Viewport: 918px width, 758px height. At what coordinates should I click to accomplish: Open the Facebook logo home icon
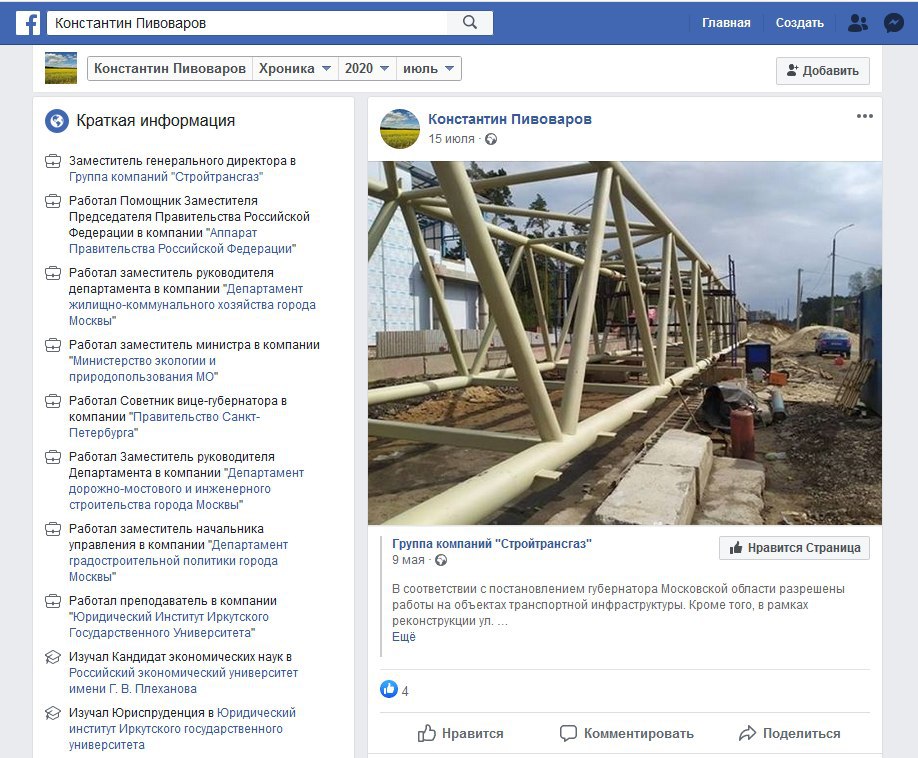tap(28, 23)
